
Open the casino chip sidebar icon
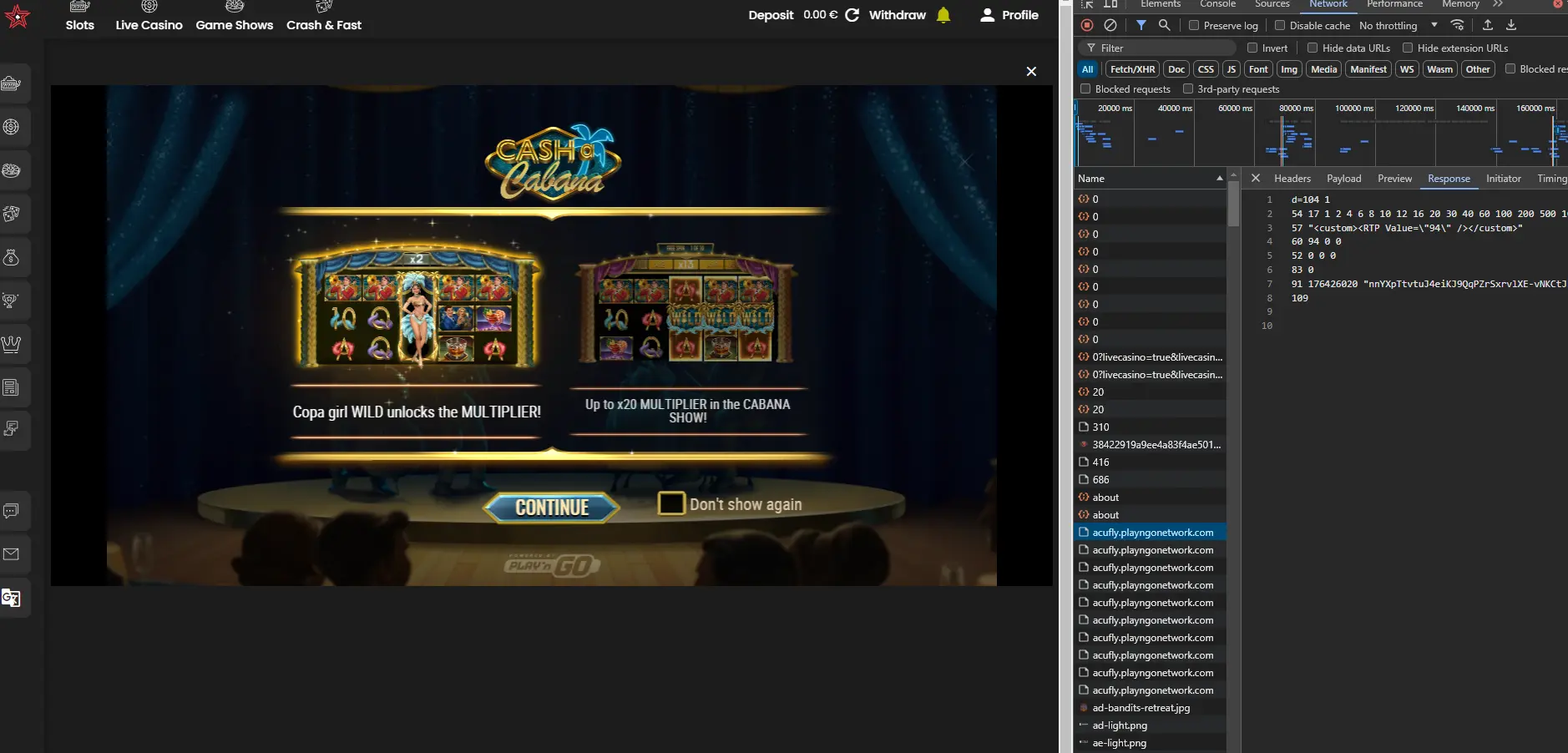[12, 127]
